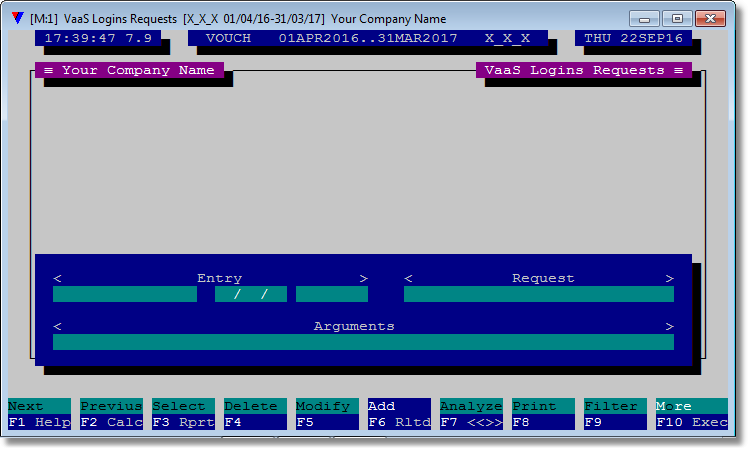748x450 pixels.
Task: Click the VOUCH period status box
Action: [368, 38]
